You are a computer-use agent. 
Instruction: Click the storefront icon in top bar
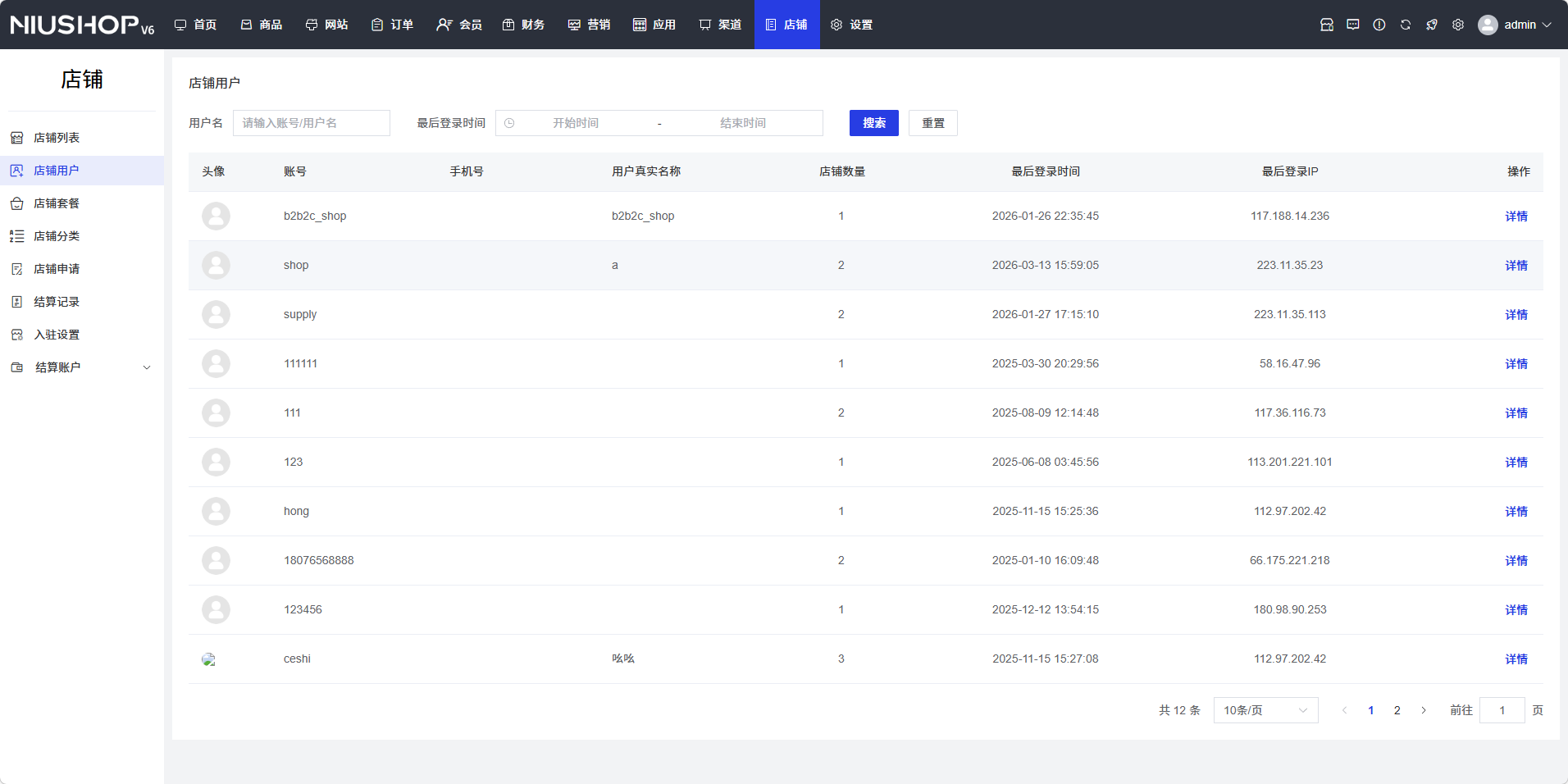(x=1327, y=25)
